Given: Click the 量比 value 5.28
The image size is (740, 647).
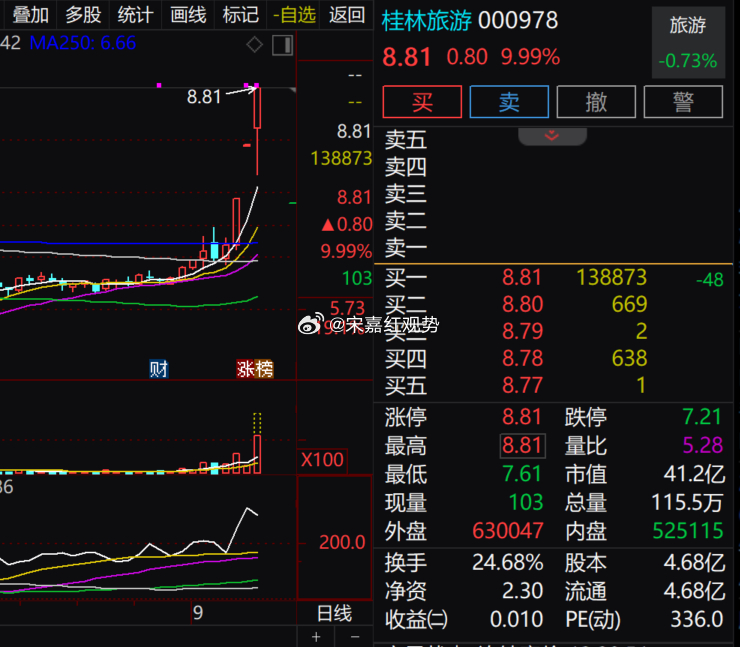Looking at the screenshot, I should pyautogui.click(x=703, y=445).
